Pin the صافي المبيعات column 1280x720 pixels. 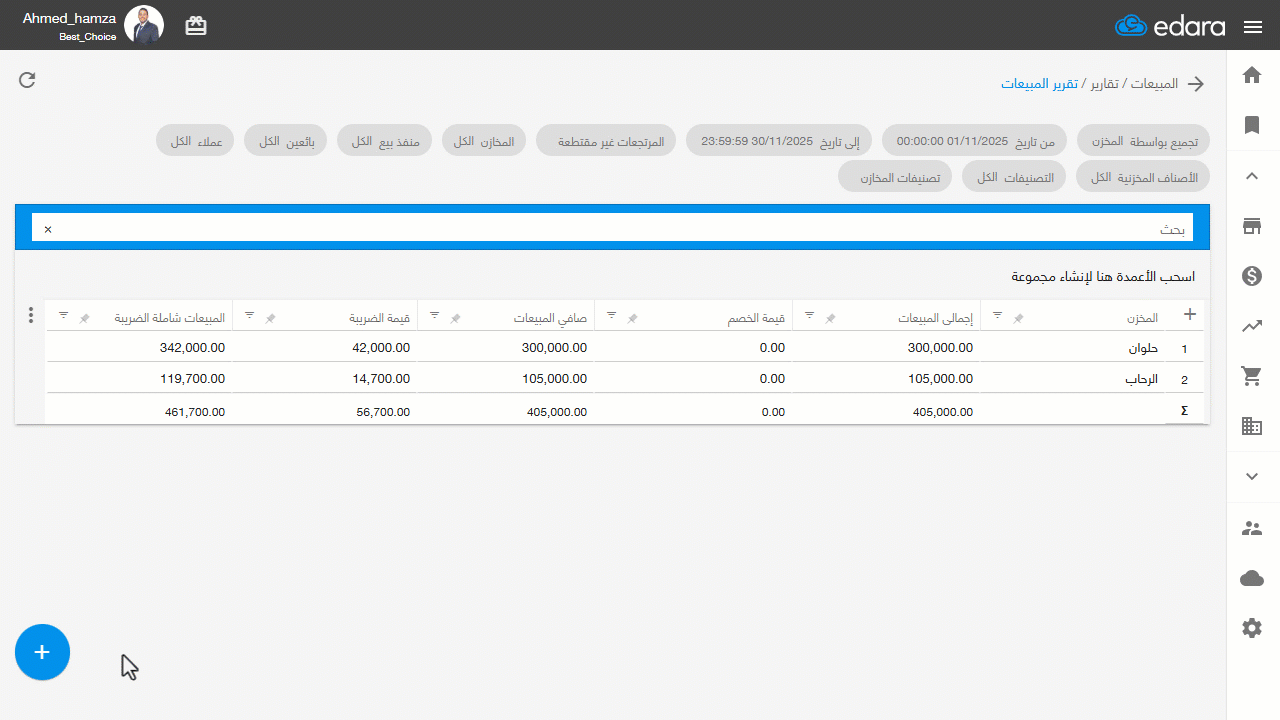pyautogui.click(x=455, y=318)
